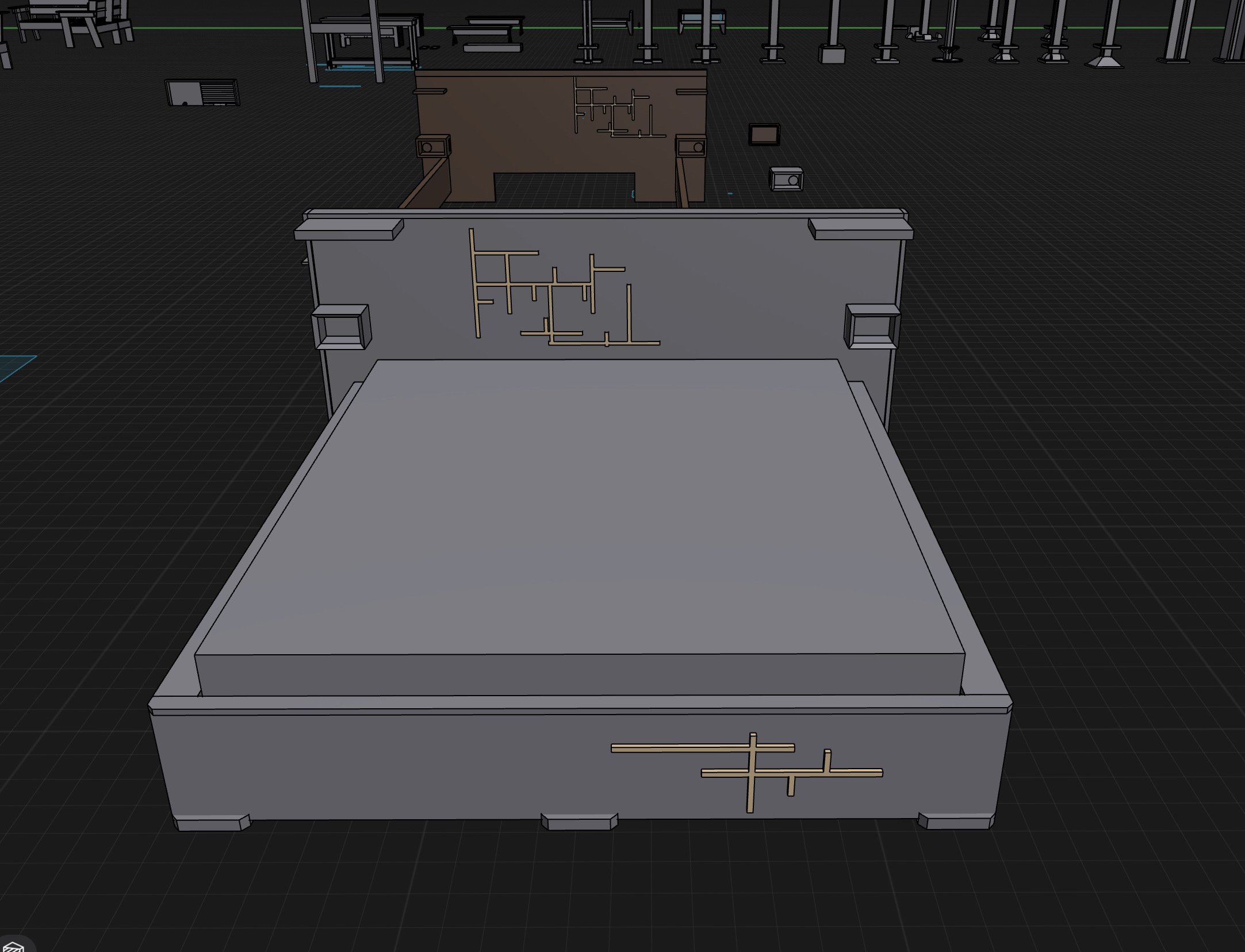Select the top-left ledge of grey headboard
The width and height of the screenshot is (1245, 952).
[x=348, y=229]
